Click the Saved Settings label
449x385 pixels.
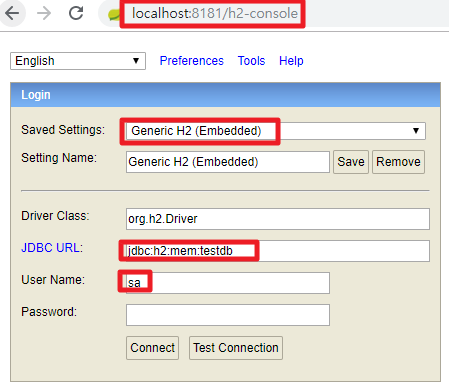click(x=63, y=130)
